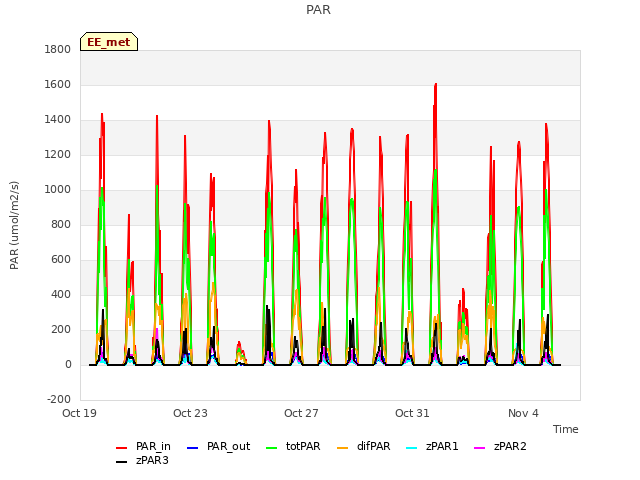Viewport: 640px width, 480px height.
Task: Click the 1200 y-axis tick label
Action: 58,155
